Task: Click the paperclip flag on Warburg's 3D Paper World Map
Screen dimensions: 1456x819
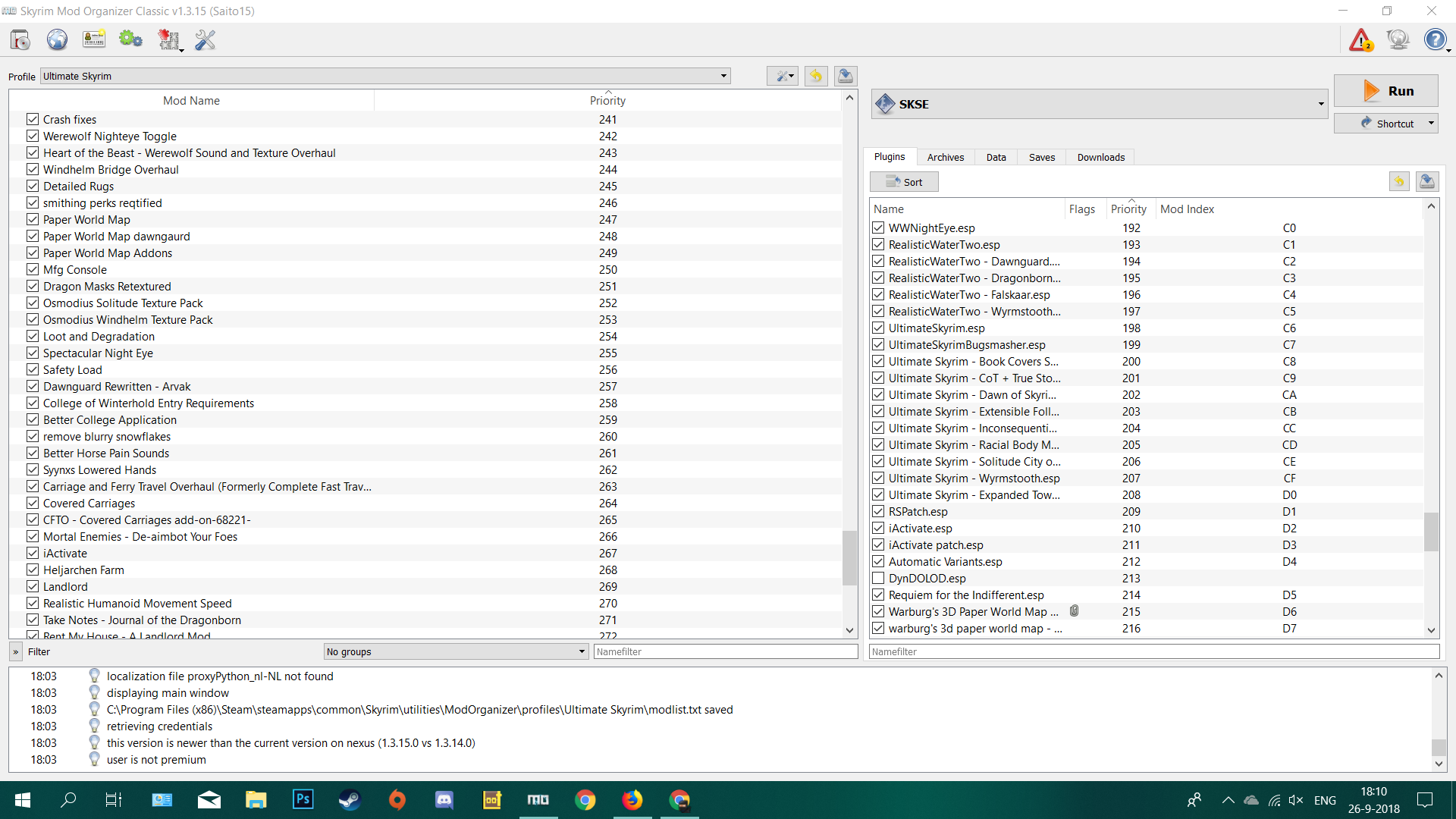Action: (x=1075, y=611)
